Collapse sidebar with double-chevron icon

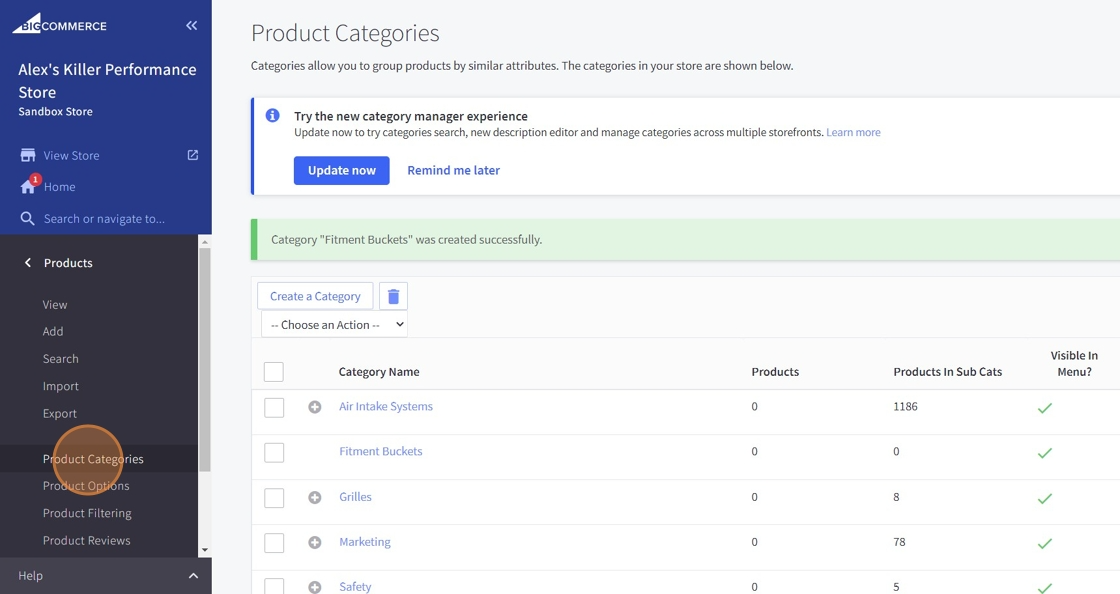pos(191,26)
